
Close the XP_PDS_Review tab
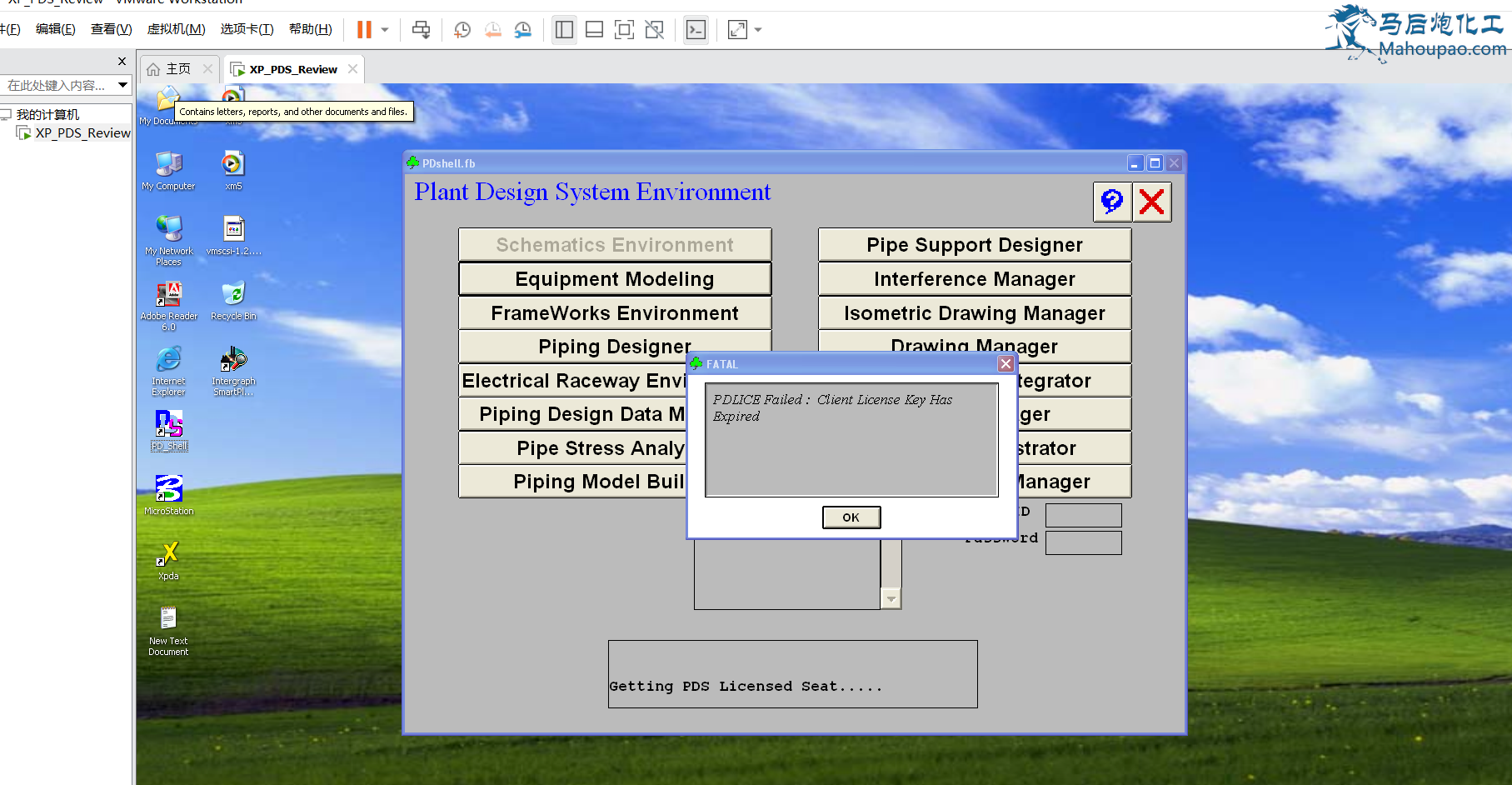tap(352, 69)
